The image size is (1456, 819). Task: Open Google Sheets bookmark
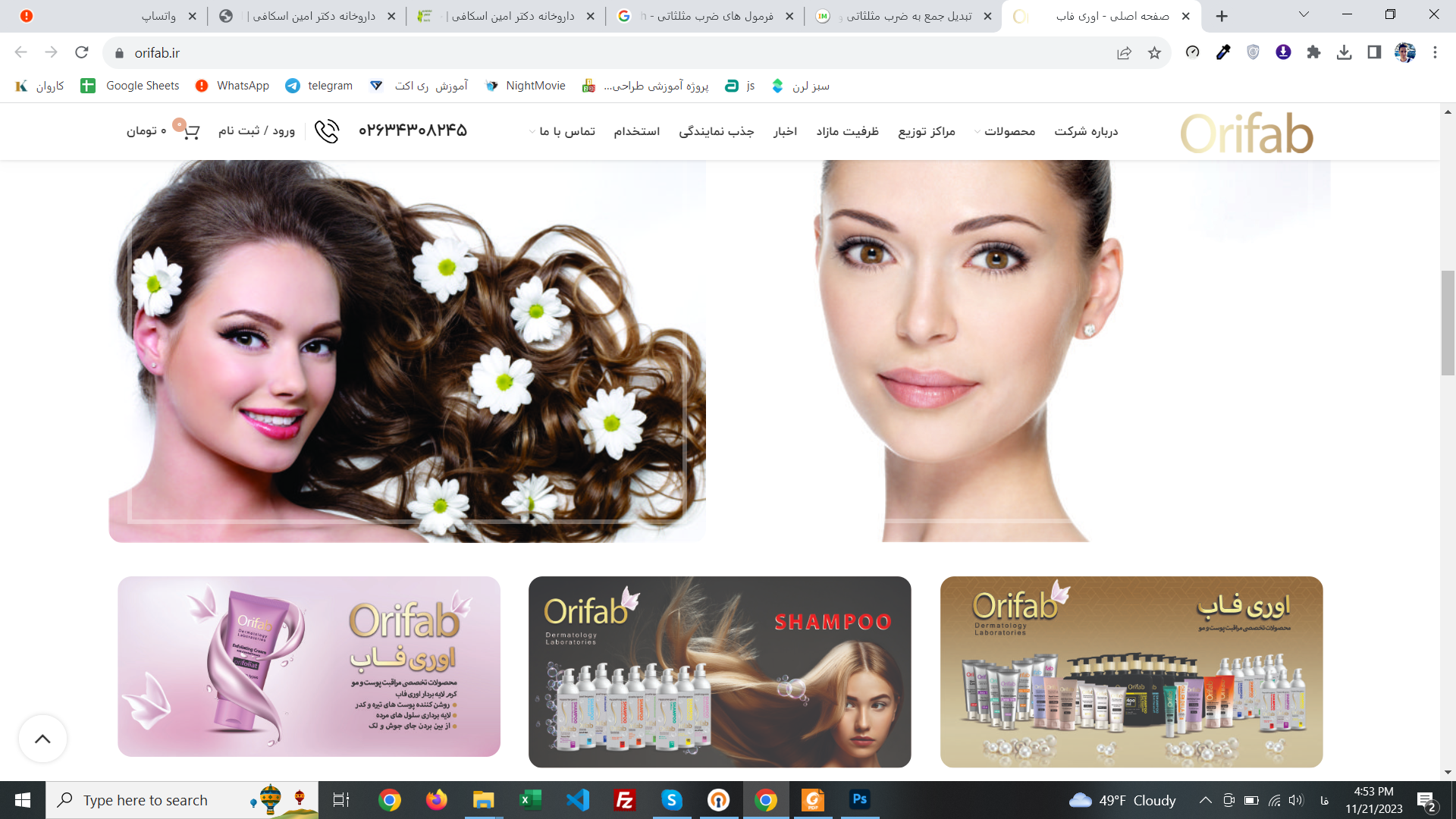tap(130, 86)
